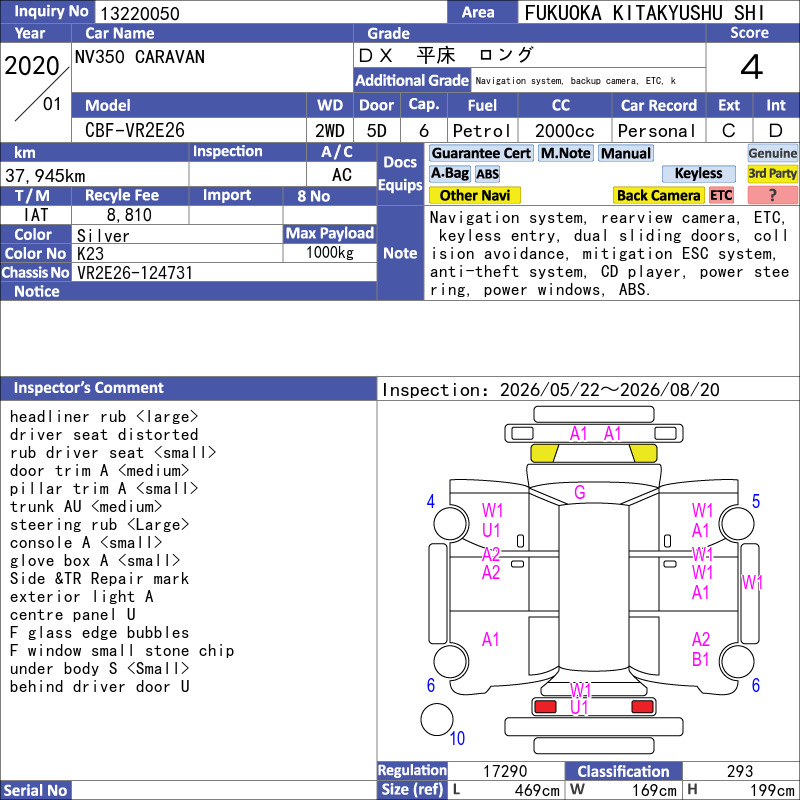Click the Guarantee Cert document badge
The width and height of the screenshot is (800, 800).
481,154
